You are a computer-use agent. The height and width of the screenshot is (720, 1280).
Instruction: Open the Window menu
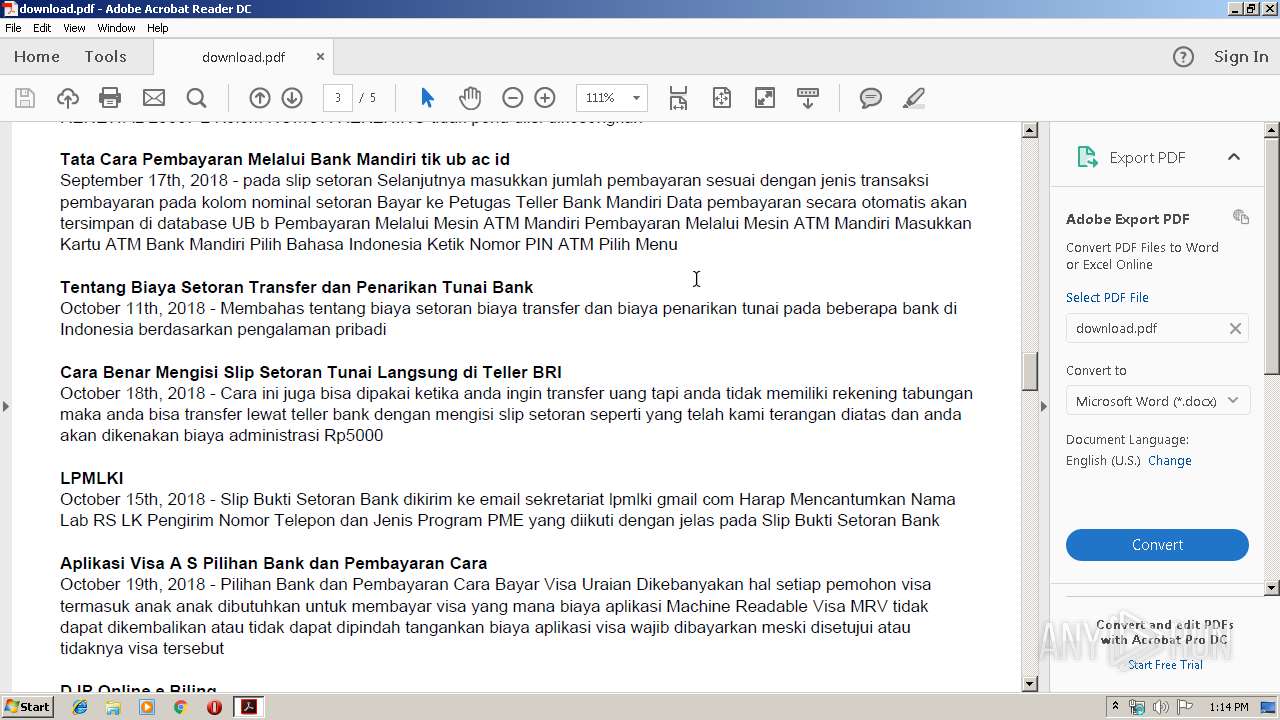(x=116, y=28)
